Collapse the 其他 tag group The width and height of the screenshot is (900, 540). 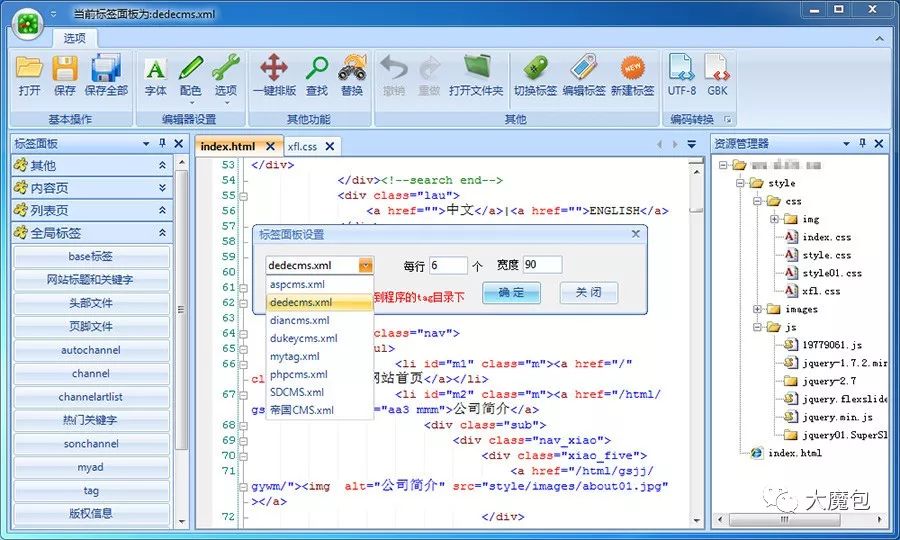162,165
